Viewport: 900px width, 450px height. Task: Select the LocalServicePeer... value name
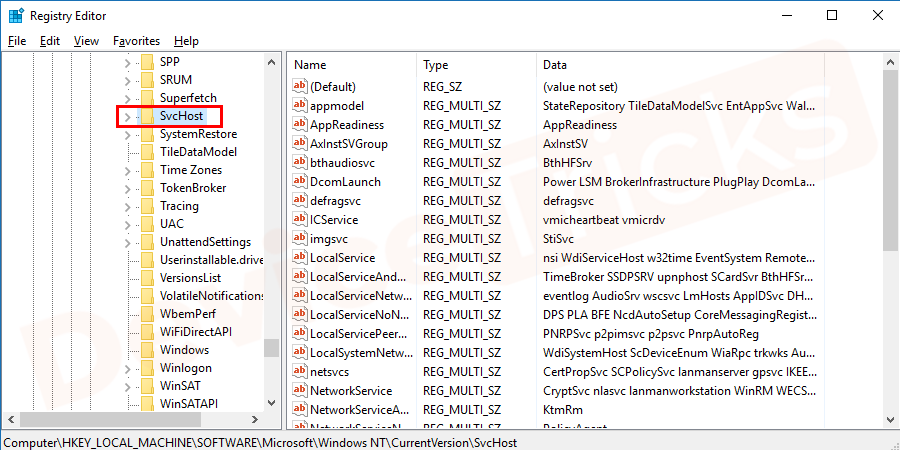click(x=359, y=334)
